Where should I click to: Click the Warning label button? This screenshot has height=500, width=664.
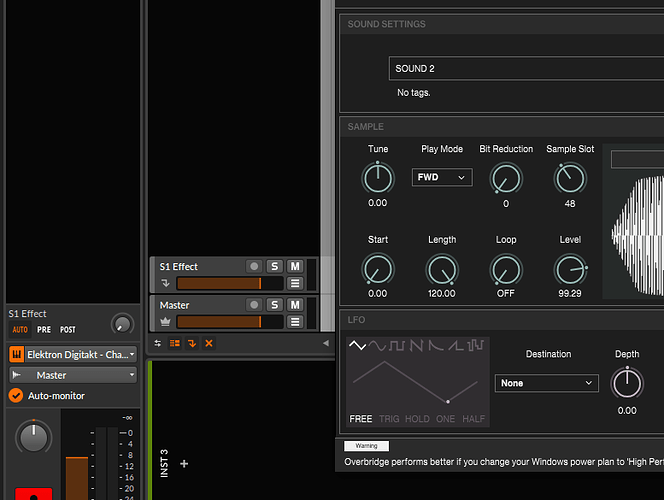click(366, 446)
